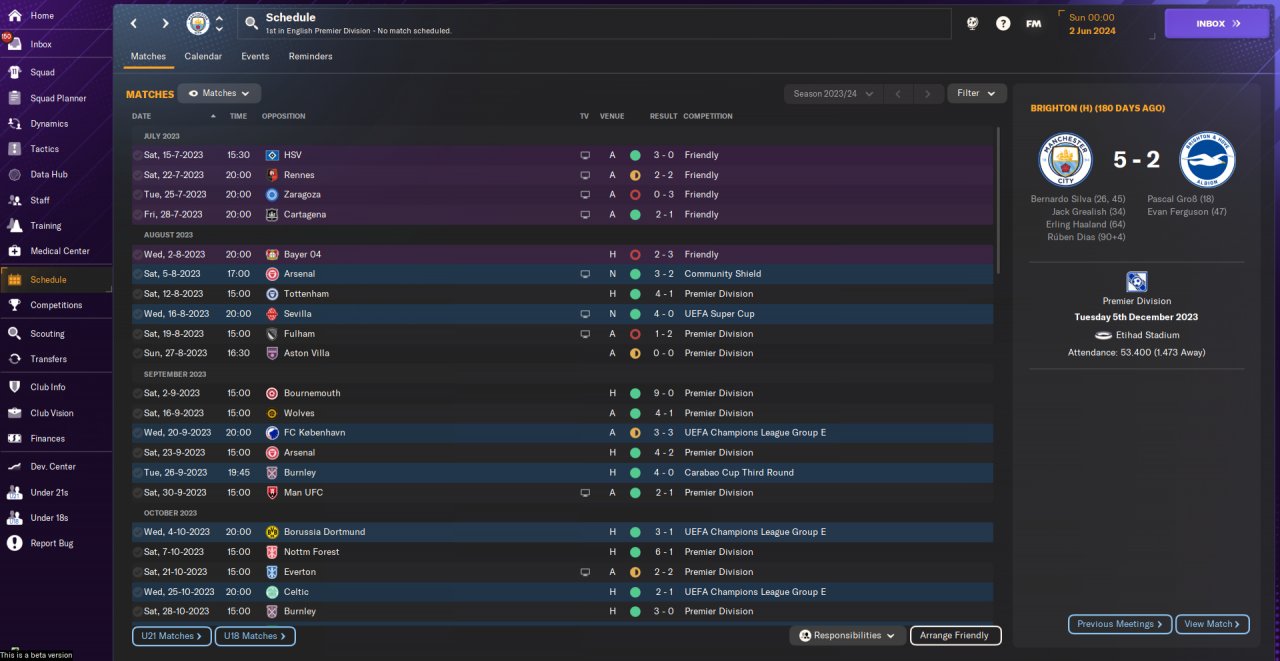This screenshot has width=1280, height=661.
Task: Open the Squad sidebar icon
Action: 14,72
